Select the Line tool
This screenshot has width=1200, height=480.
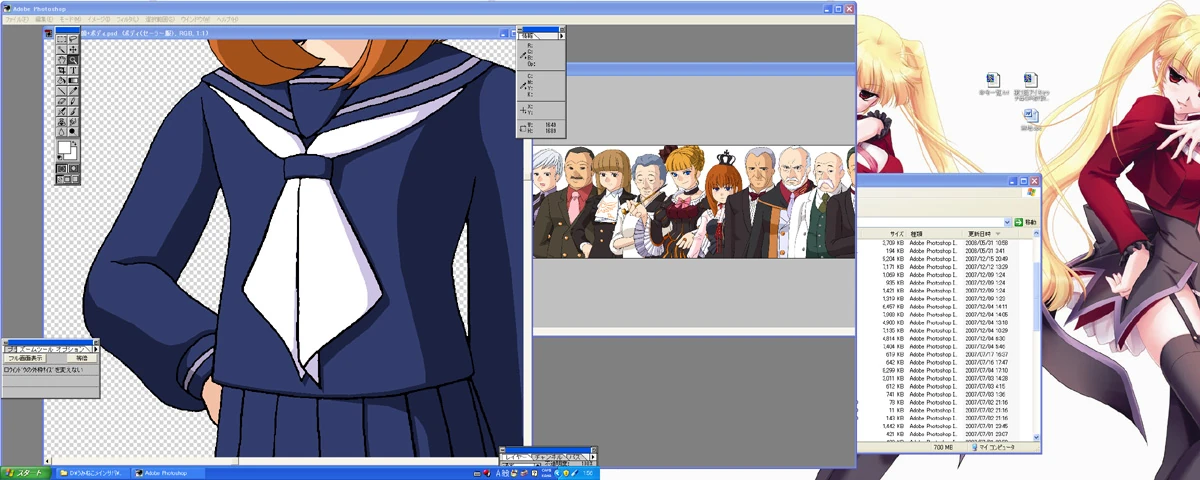click(x=62, y=90)
